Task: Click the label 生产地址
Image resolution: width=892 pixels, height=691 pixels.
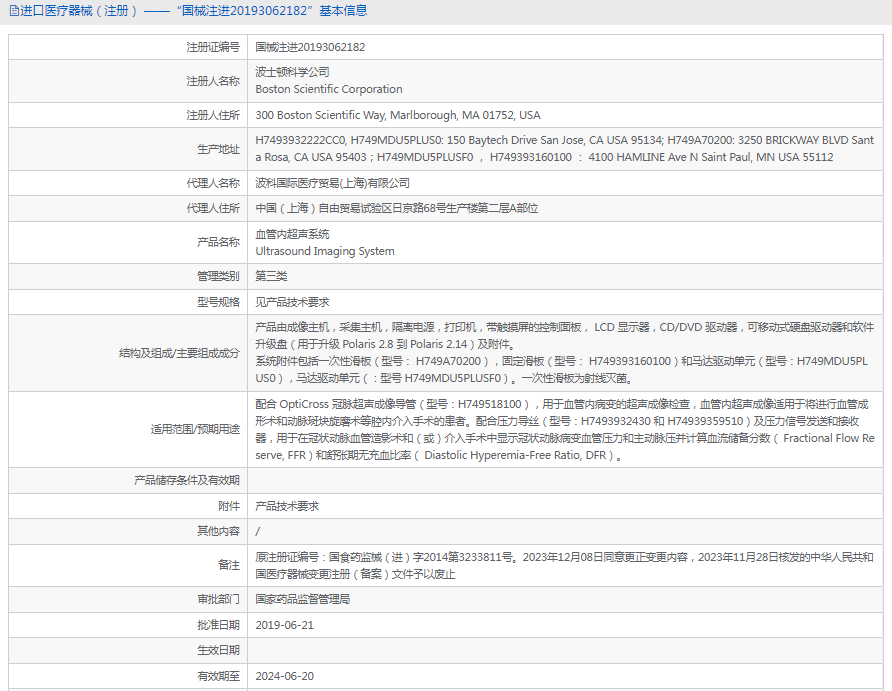Action: [x=218, y=149]
